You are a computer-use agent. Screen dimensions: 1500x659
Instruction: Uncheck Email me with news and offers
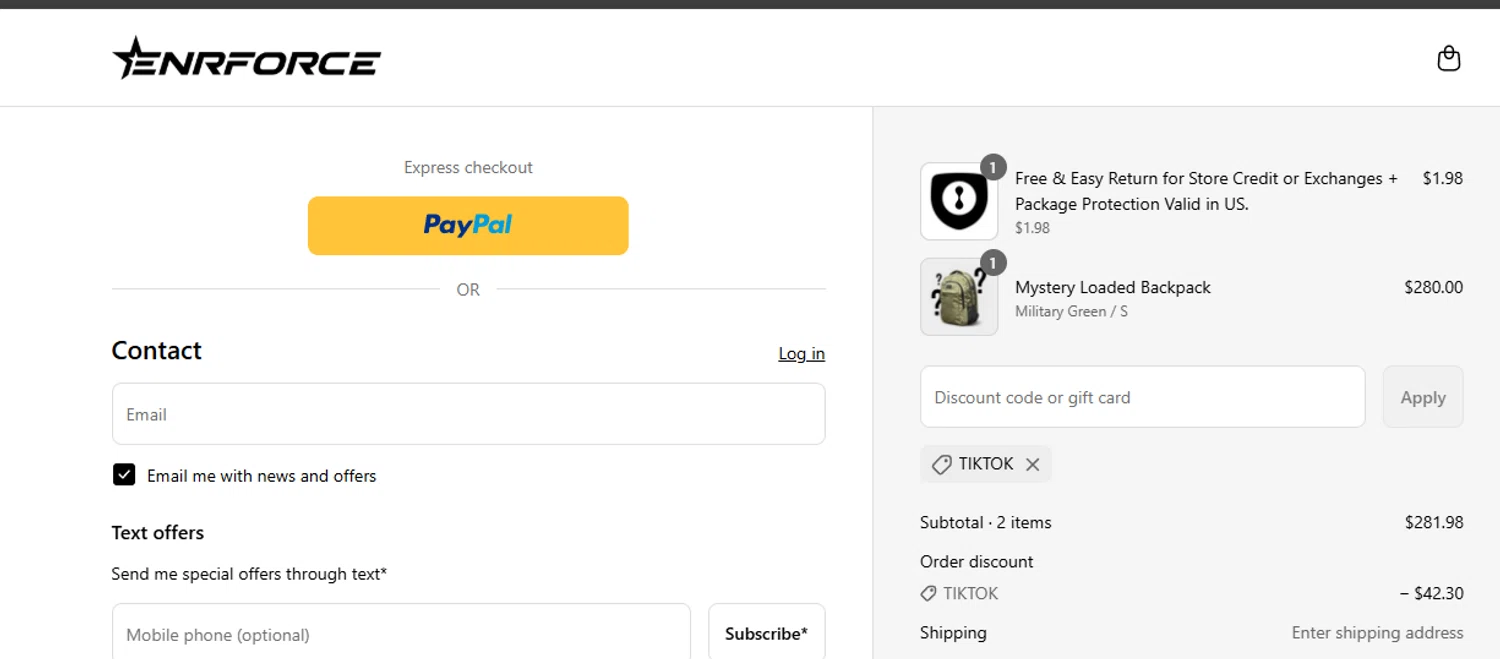(124, 475)
